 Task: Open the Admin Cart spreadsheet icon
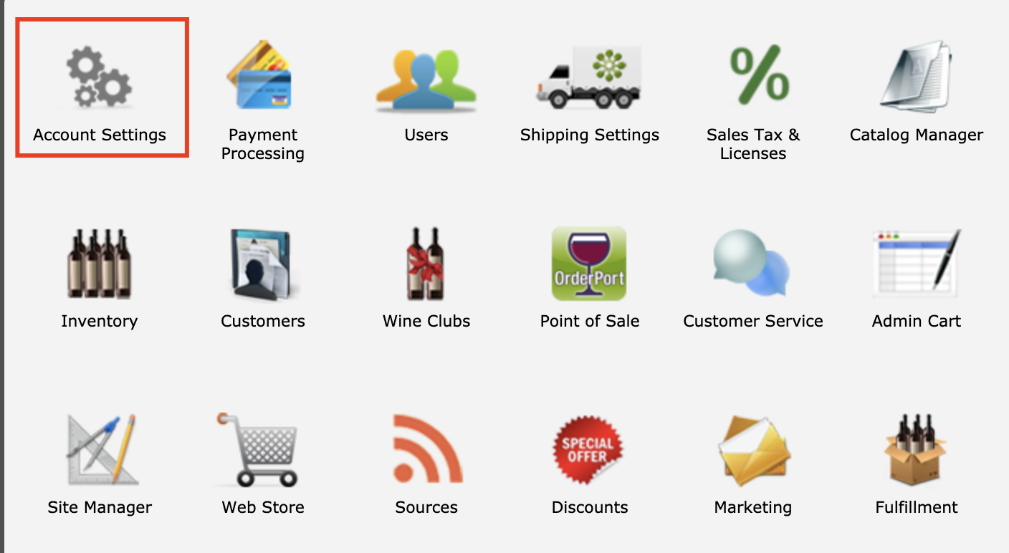[x=916, y=263]
